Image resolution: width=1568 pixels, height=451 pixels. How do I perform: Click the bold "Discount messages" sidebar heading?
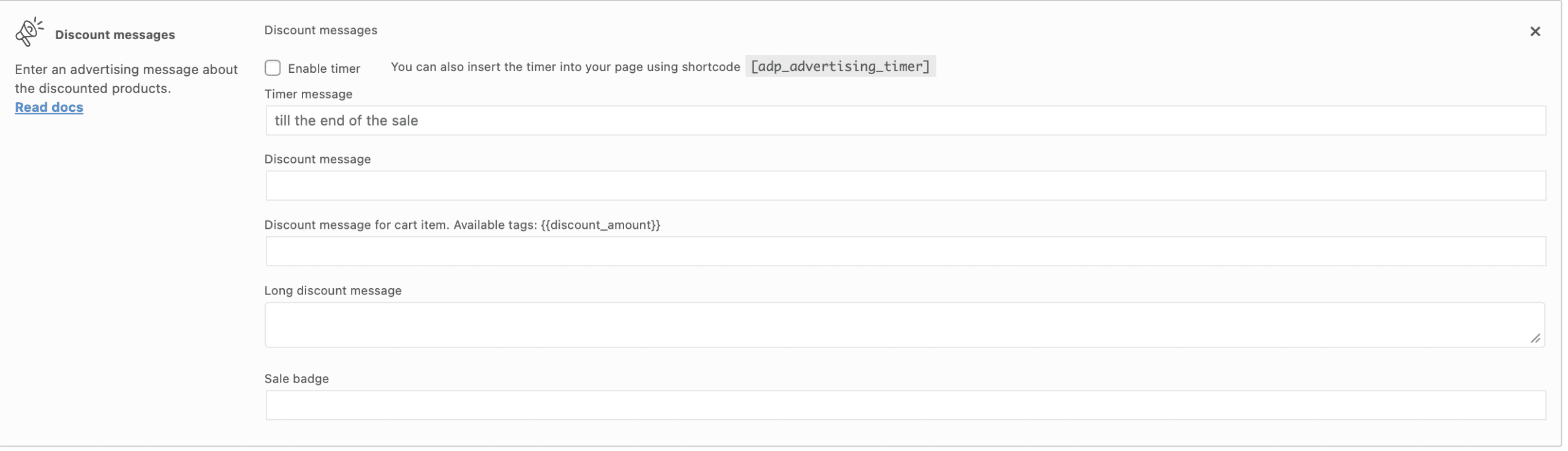tap(115, 35)
